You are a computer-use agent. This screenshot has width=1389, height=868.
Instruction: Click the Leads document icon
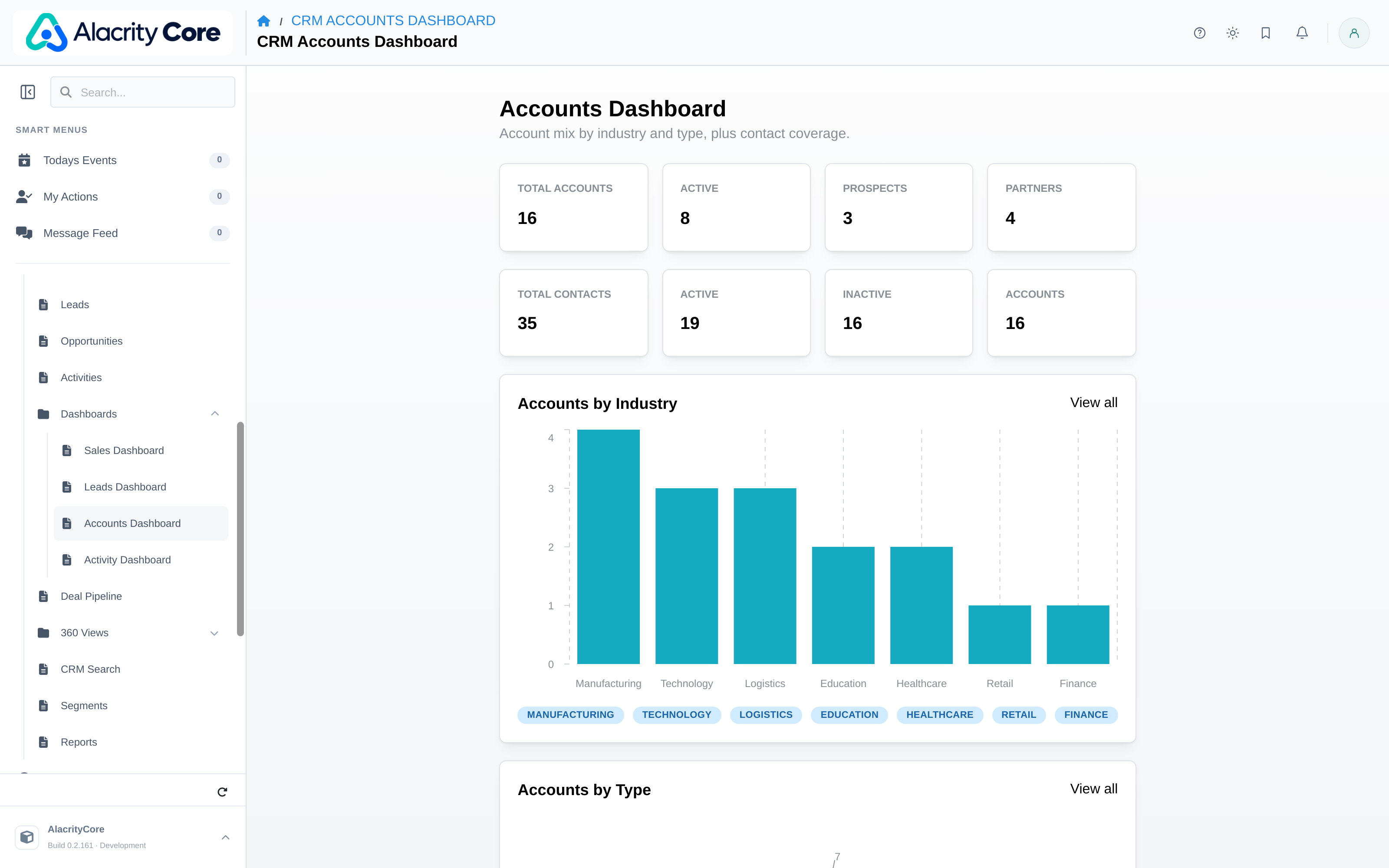tap(43, 305)
